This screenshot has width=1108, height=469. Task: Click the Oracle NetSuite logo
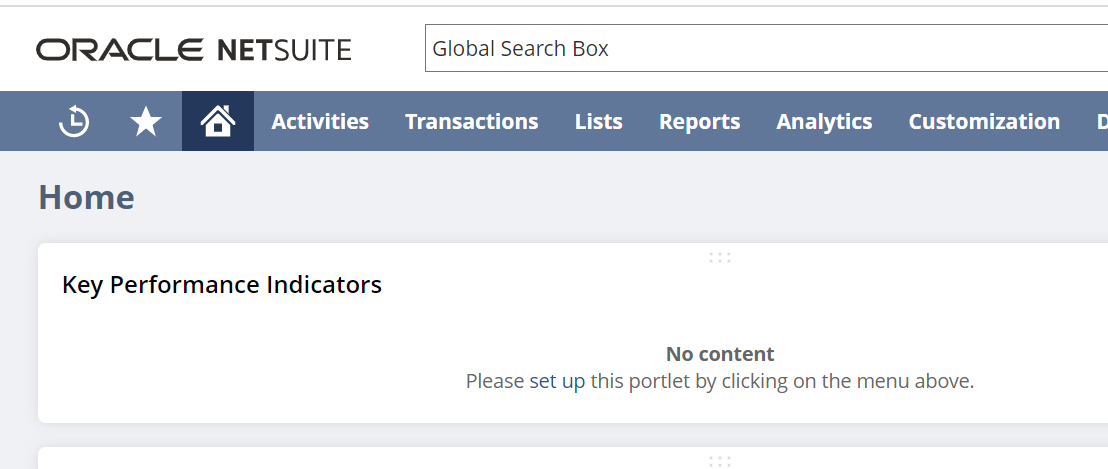click(194, 49)
